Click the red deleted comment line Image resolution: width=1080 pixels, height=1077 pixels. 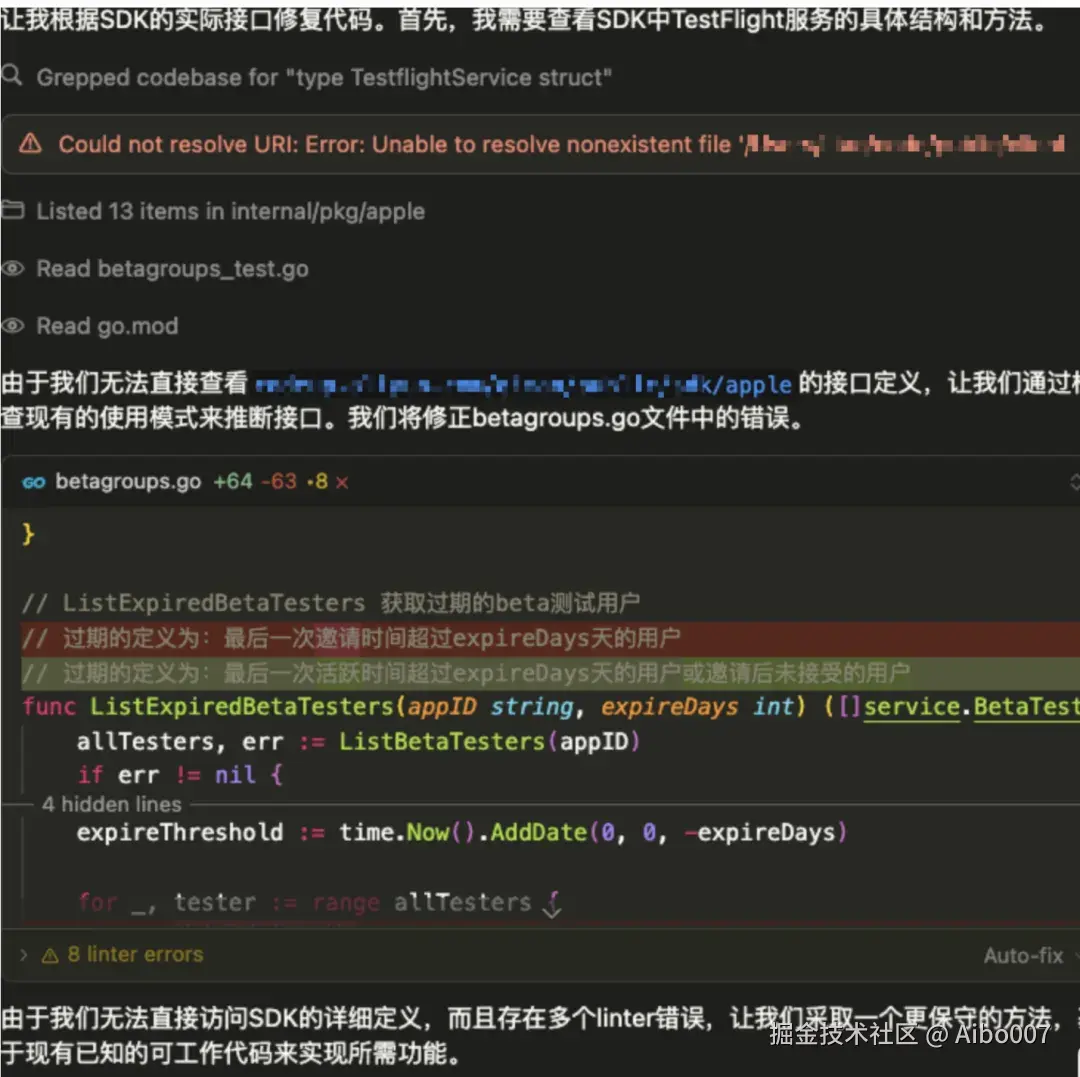[x=550, y=638]
